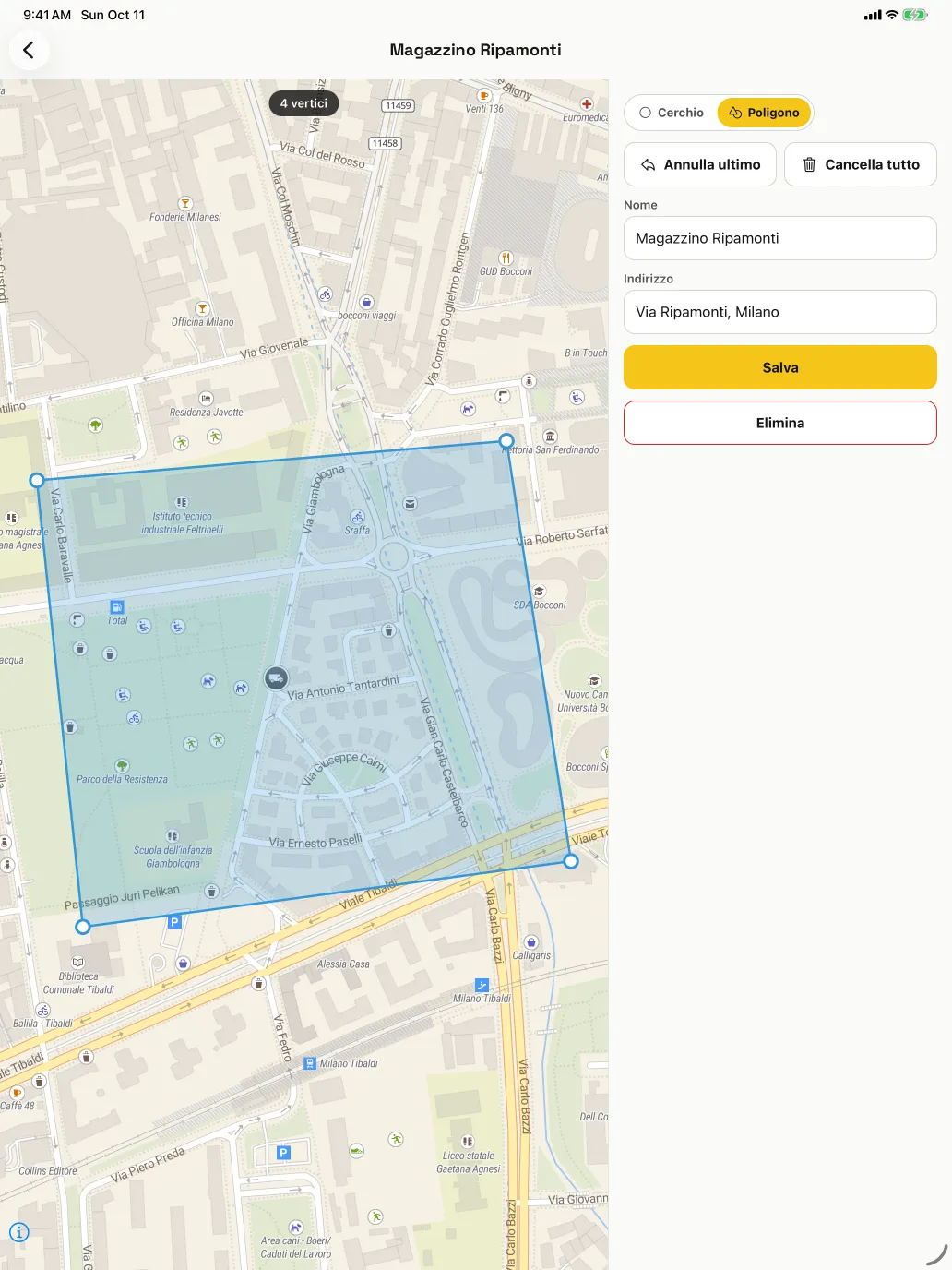Tap the Via Piero Preda street label
This screenshot has height=1270, width=952.
[148, 1164]
